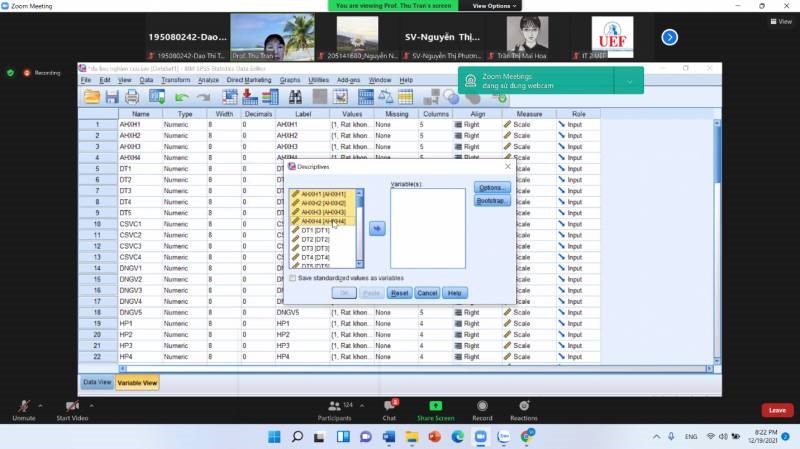Viewport: 800px width, 449px height.
Task: Expand the Zoom webcam notification arrow
Action: [x=629, y=80]
